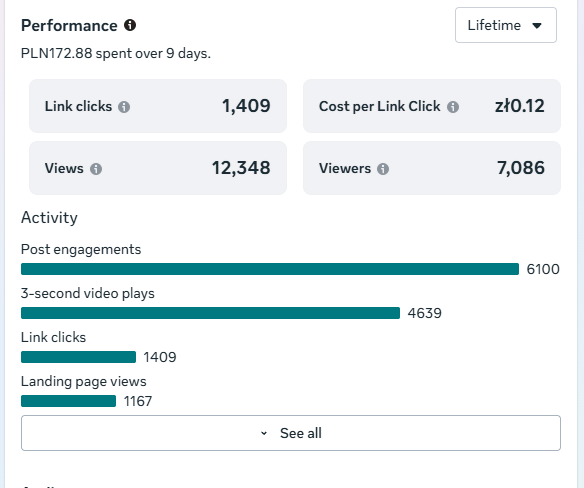Select the Views 12,348 card
The image size is (584, 488).
pos(158,168)
